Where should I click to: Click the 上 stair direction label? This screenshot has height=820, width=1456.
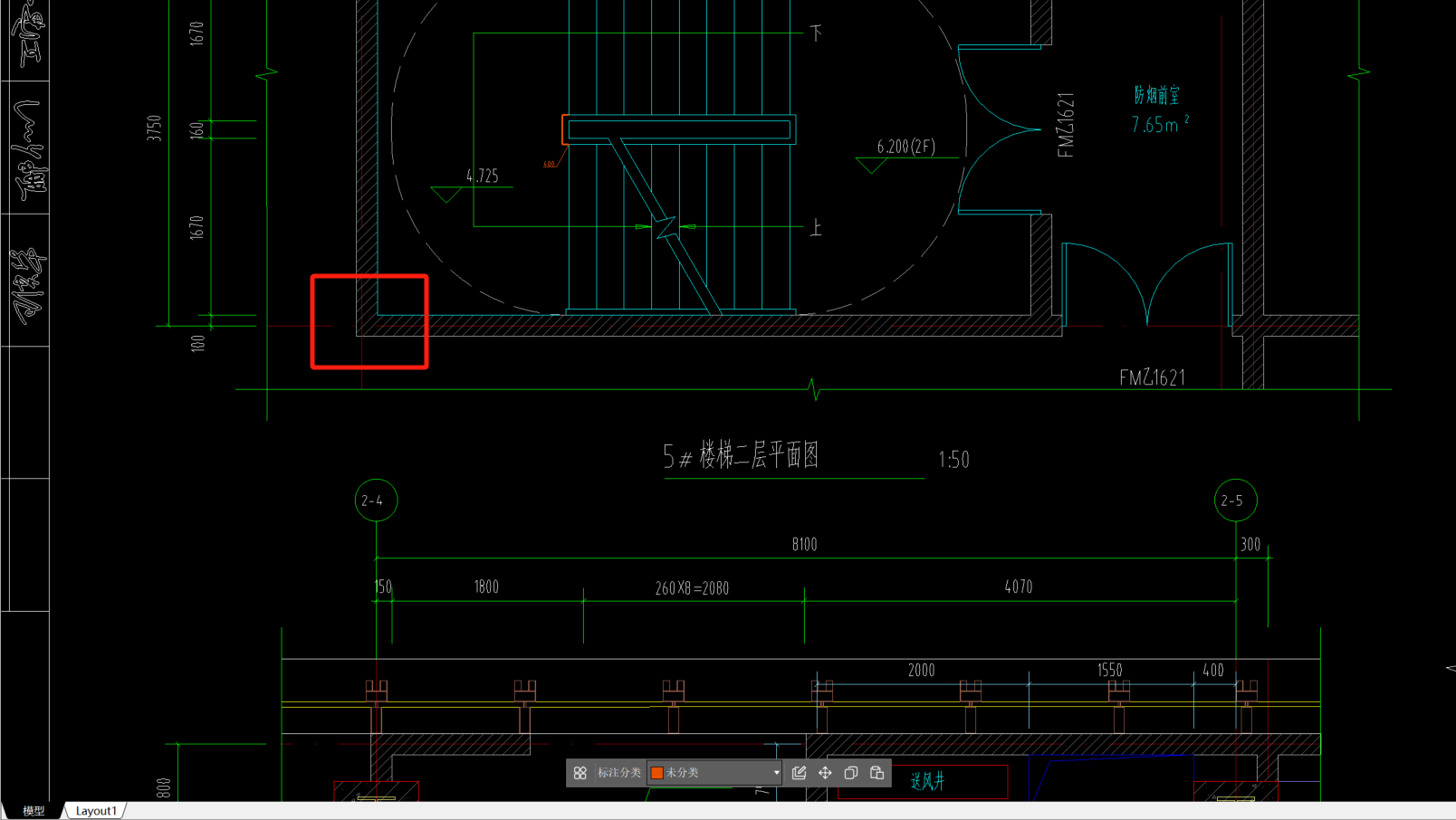coord(816,228)
